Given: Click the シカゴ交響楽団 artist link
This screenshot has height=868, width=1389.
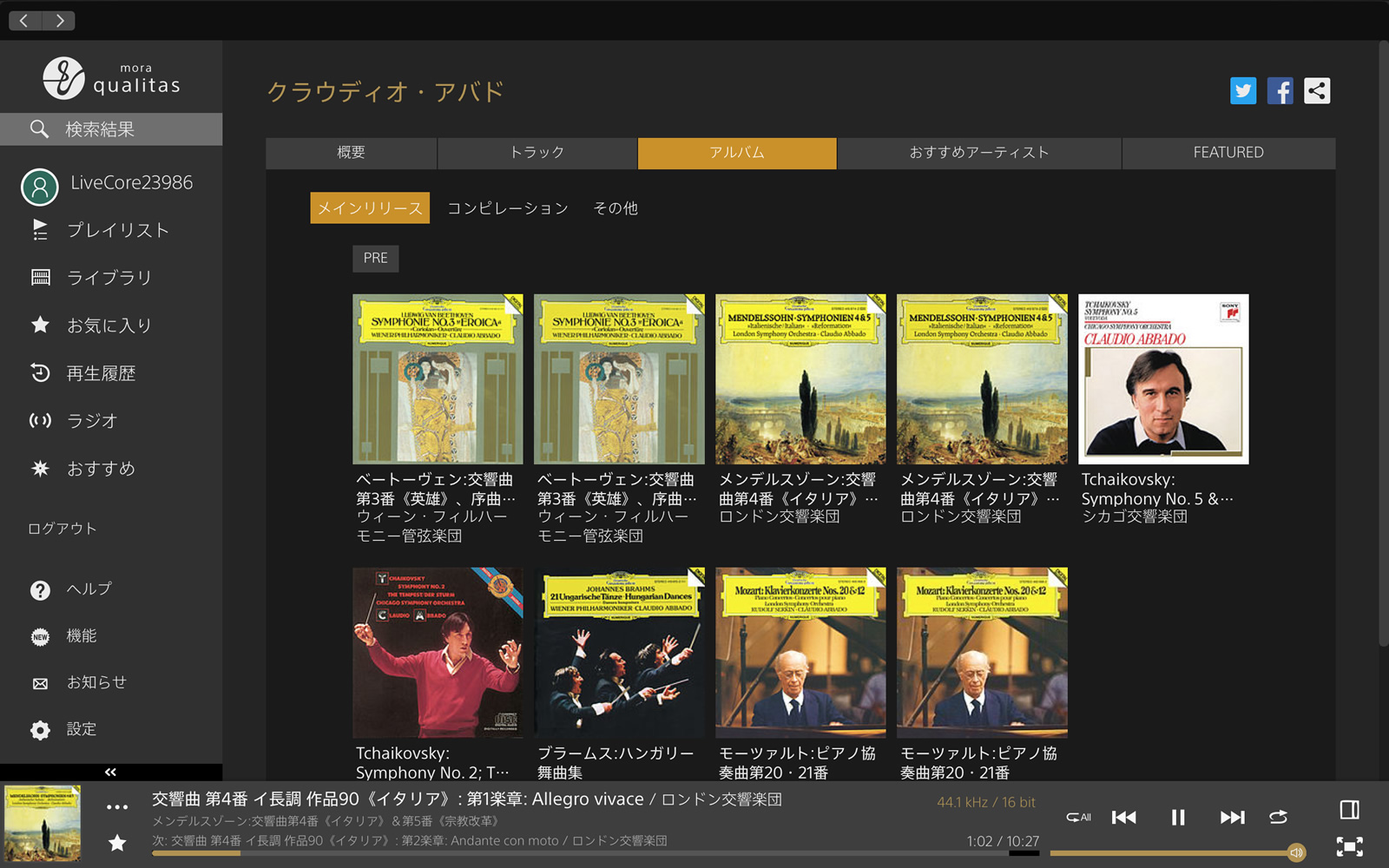Looking at the screenshot, I should click(1134, 516).
